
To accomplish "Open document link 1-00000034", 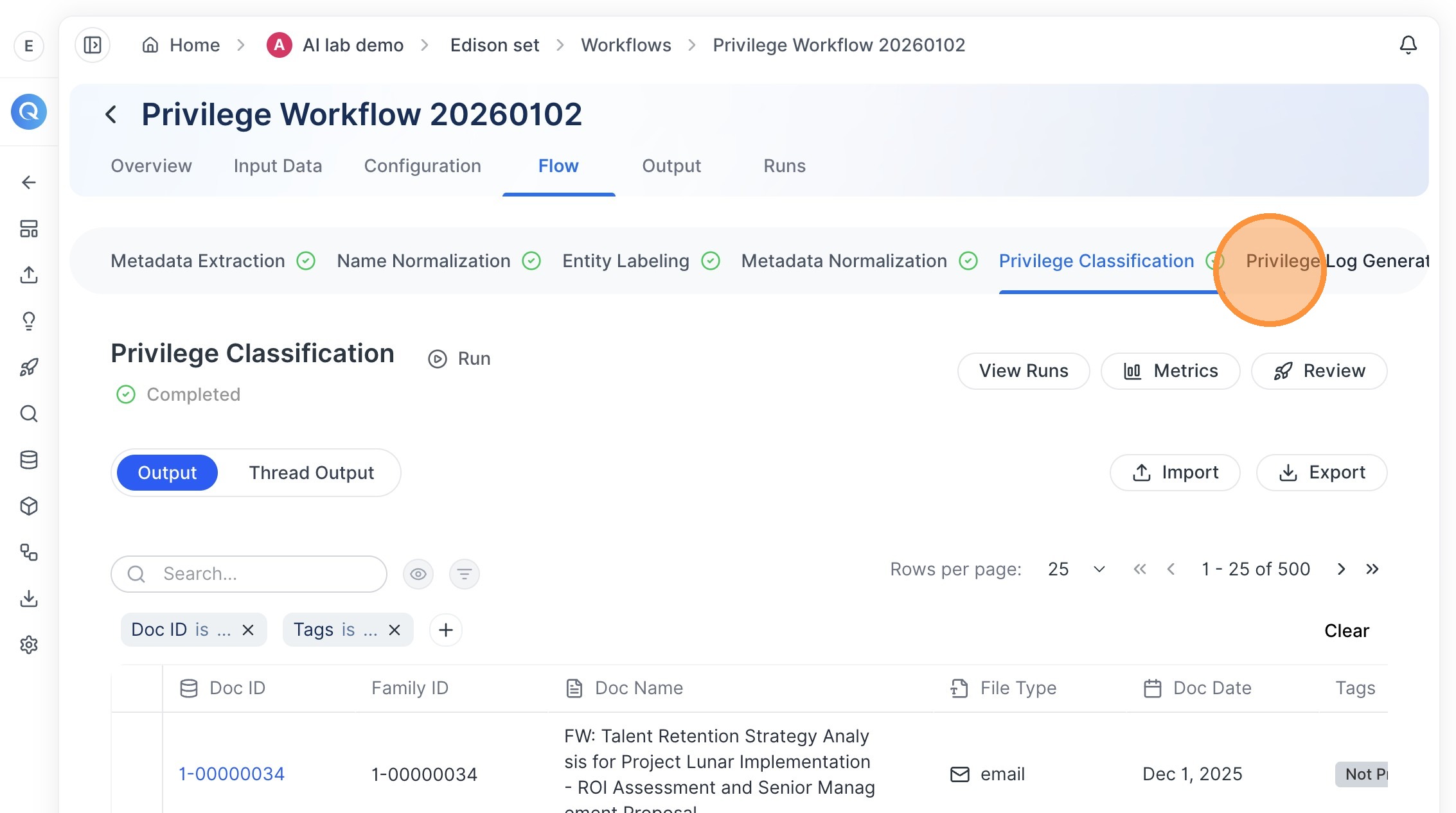I will [x=231, y=774].
